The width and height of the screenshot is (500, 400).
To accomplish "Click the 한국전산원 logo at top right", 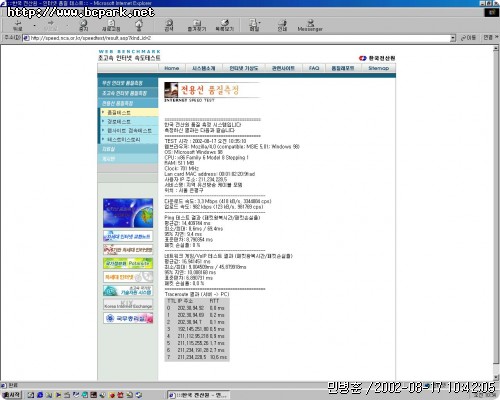I will [x=377, y=58].
